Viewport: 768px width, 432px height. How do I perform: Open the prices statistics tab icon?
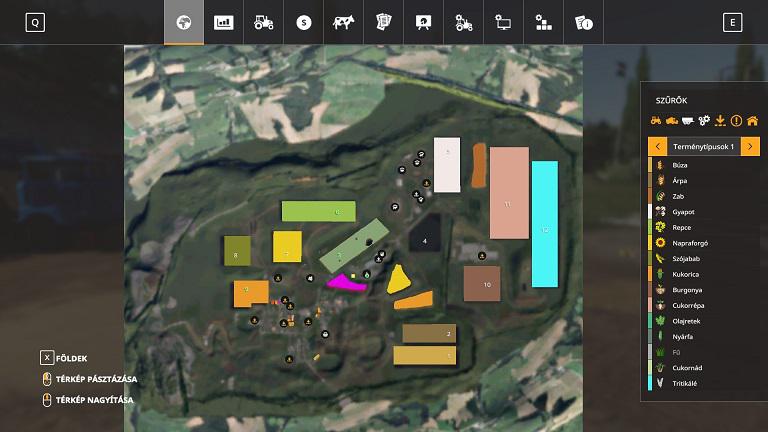point(224,22)
